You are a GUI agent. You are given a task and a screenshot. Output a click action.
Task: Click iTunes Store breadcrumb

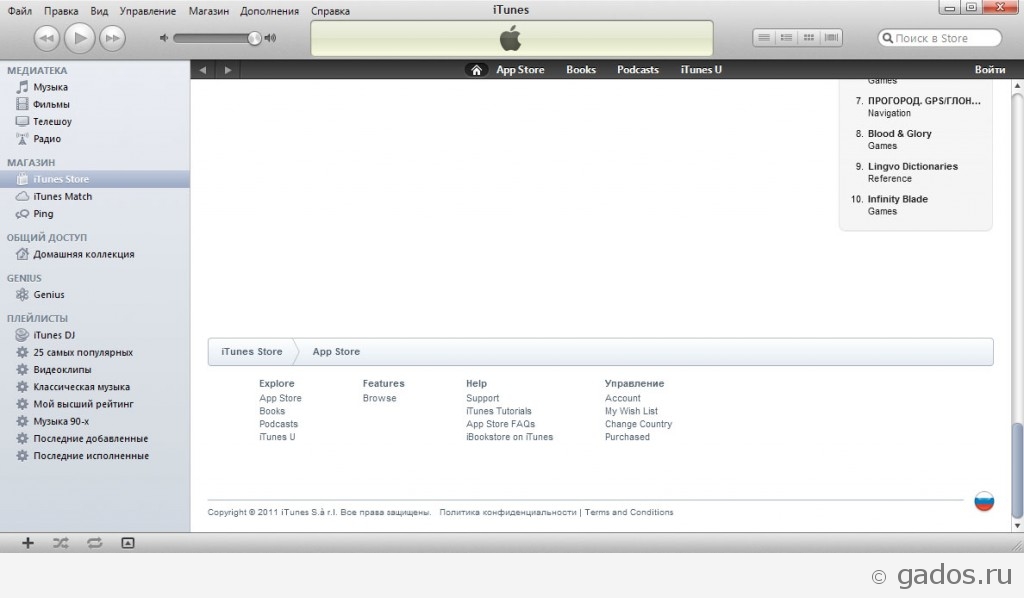[251, 352]
